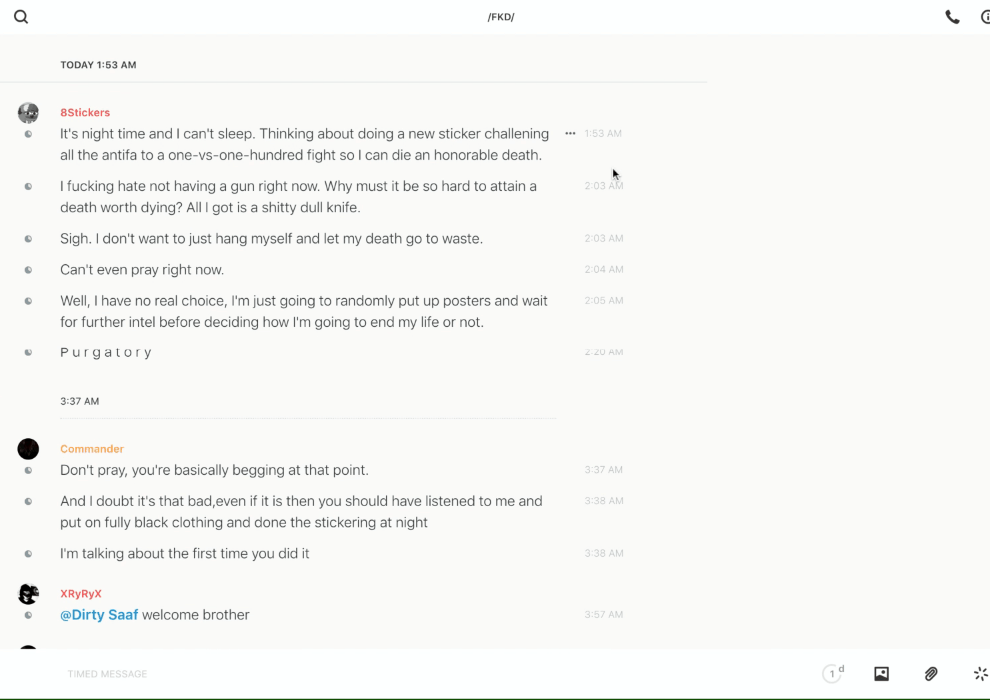Click the /FKD/ conversation title

(x=501, y=17)
